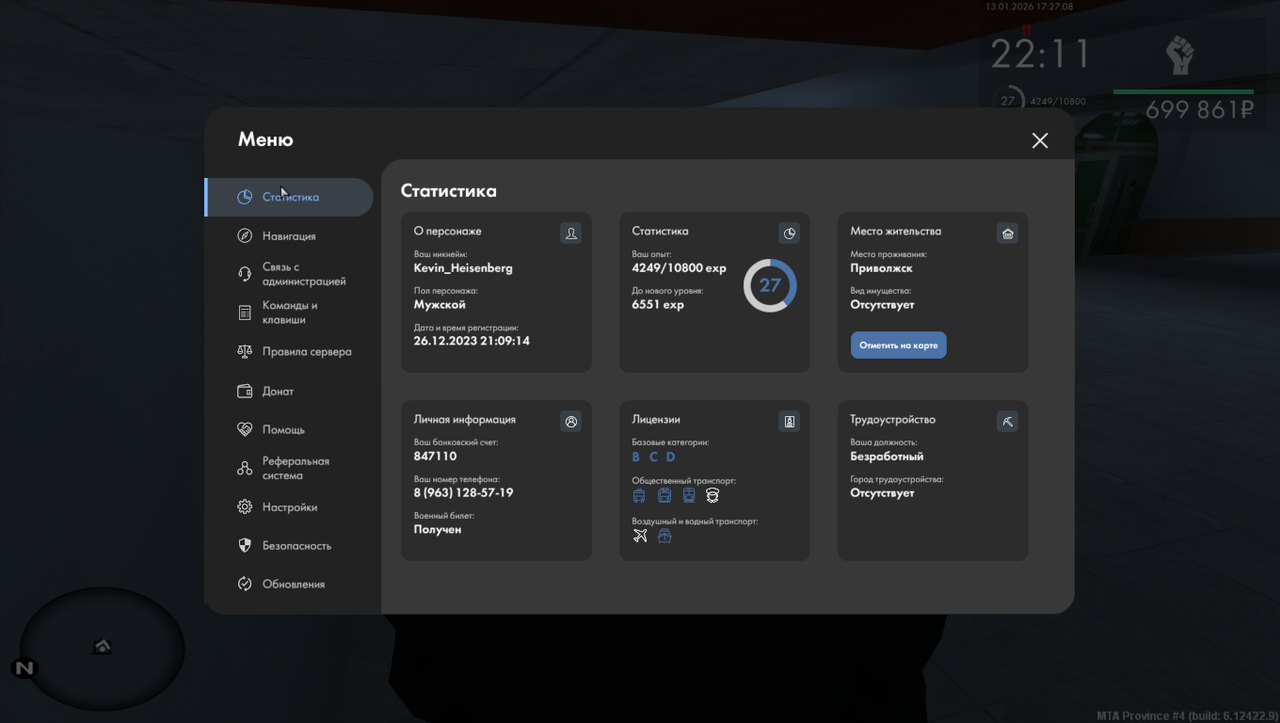Click pie chart icon in Статистика card
The image size is (1280, 723).
[x=789, y=233]
